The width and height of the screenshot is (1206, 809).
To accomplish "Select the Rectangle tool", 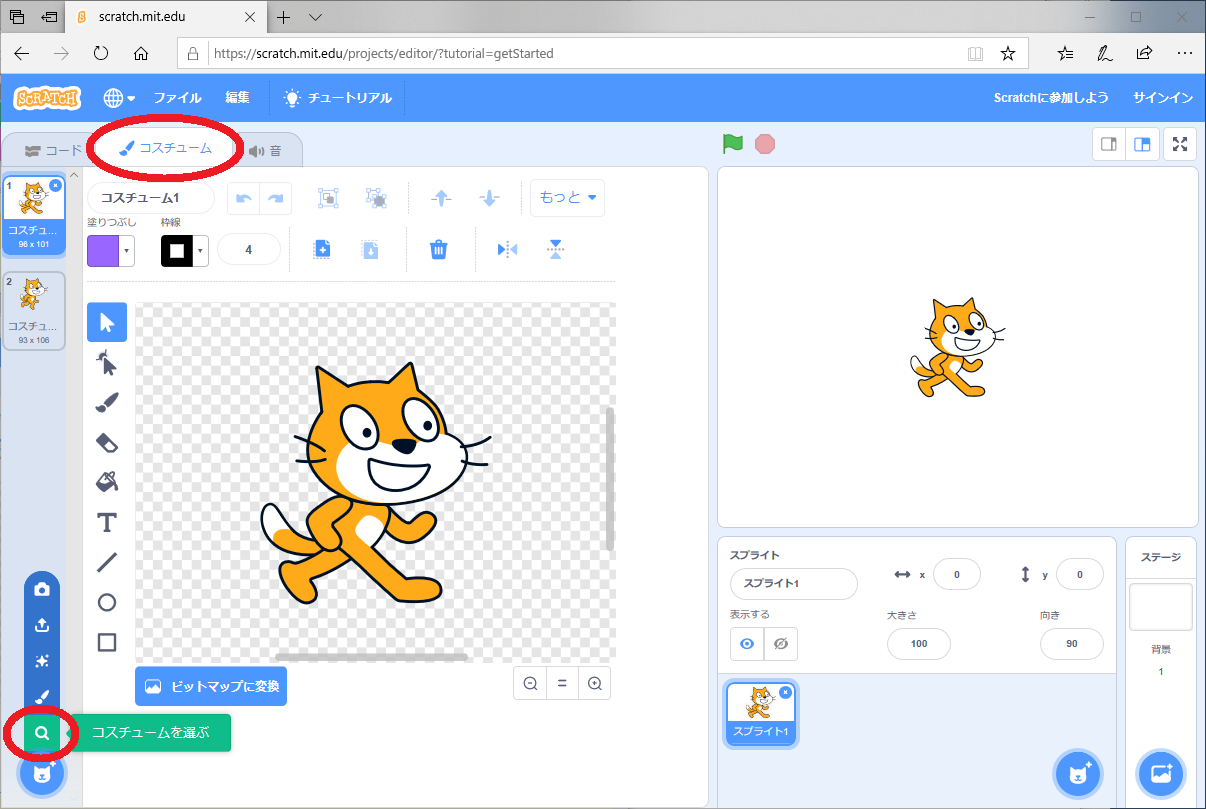I will pos(107,642).
